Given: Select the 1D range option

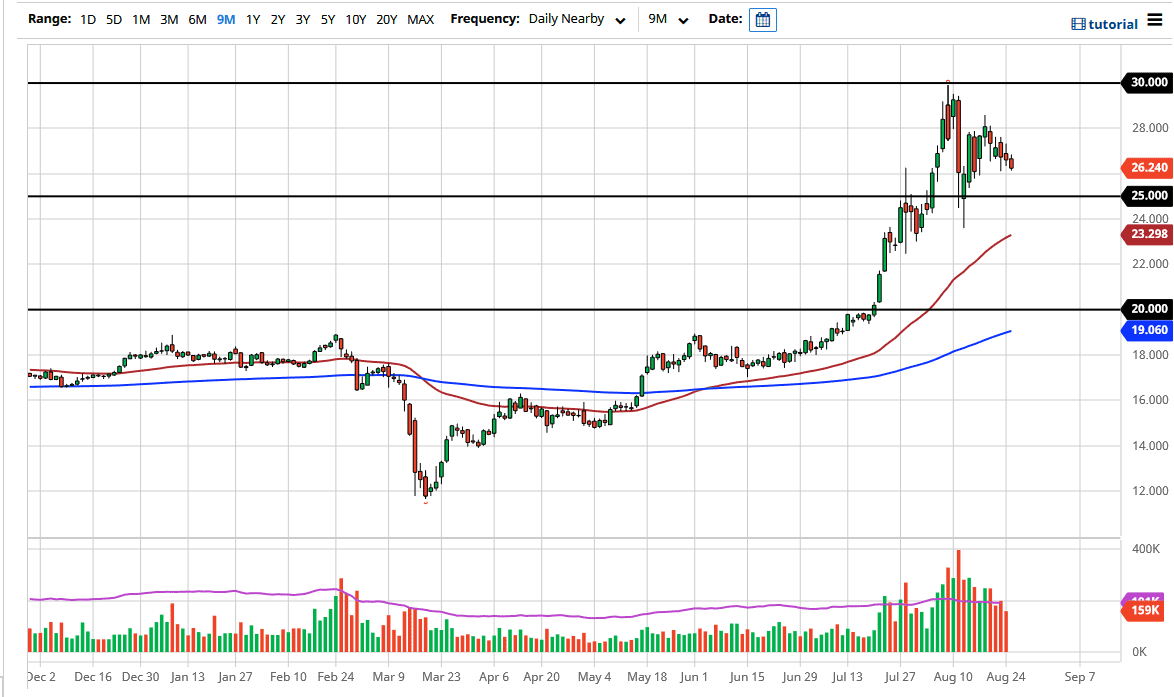Looking at the screenshot, I should (88, 19).
